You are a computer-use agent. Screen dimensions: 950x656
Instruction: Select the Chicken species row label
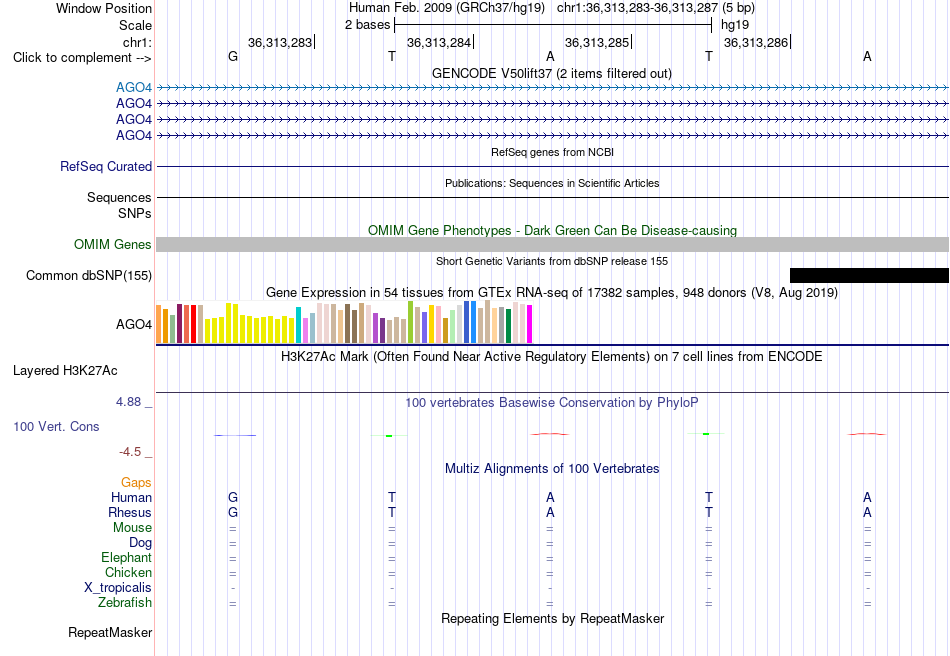pos(128,572)
